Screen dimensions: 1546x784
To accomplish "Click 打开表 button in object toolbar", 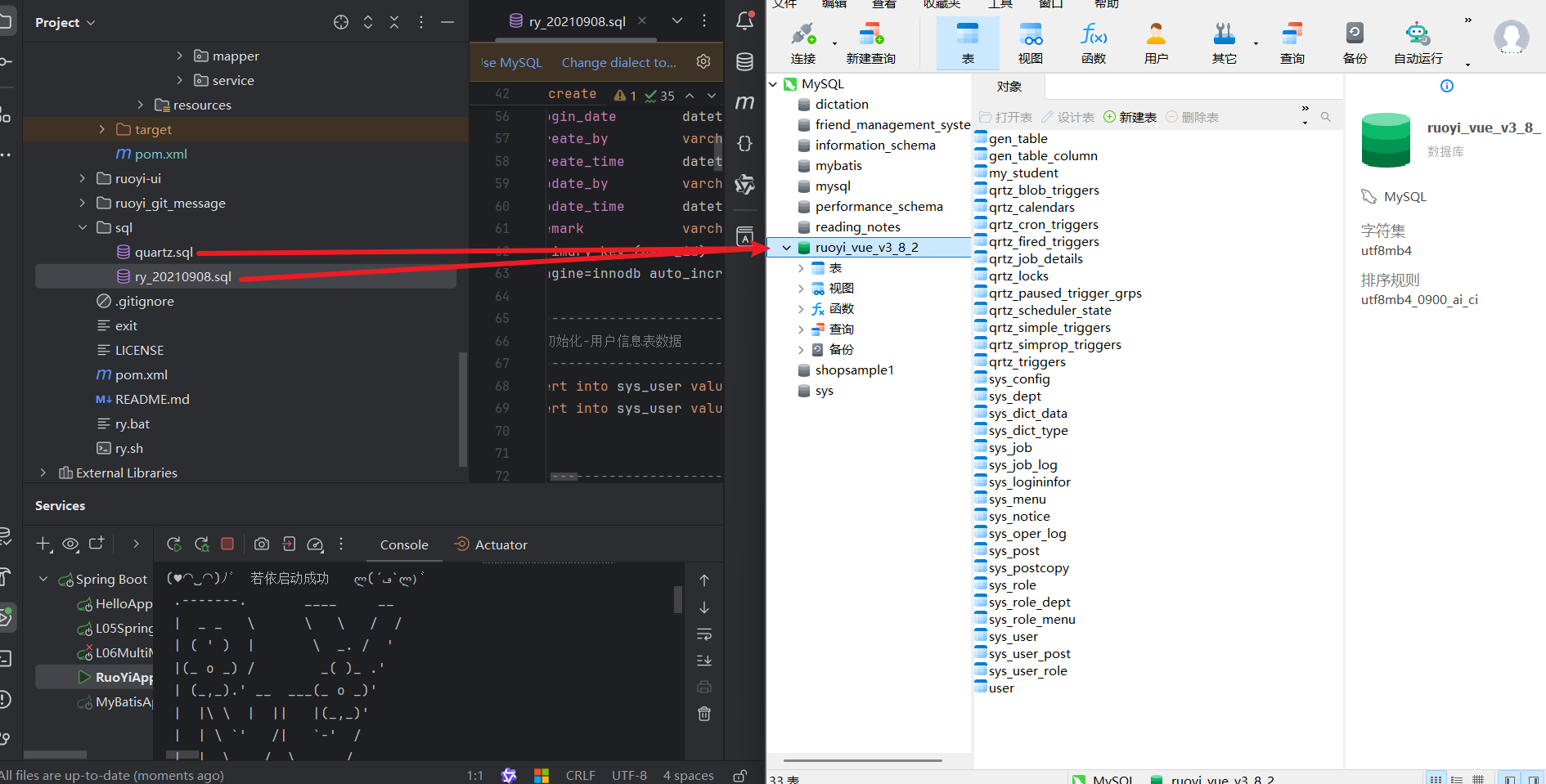I will [1005, 117].
